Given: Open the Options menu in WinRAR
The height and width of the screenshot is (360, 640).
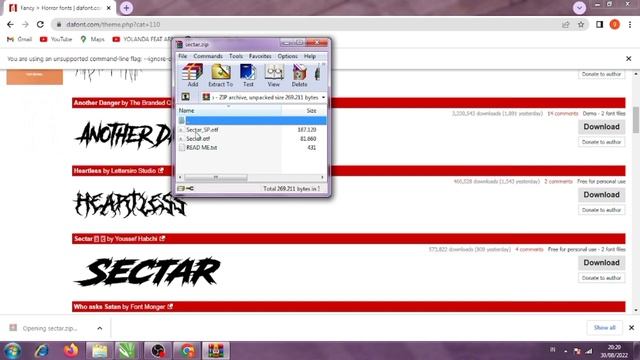Looking at the screenshot, I should pos(287,56).
